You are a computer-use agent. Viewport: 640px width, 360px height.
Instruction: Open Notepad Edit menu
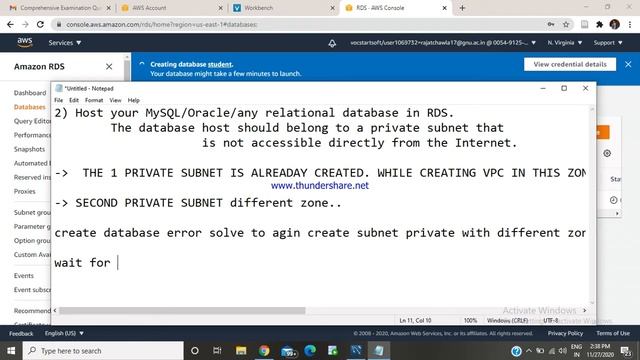point(74,100)
